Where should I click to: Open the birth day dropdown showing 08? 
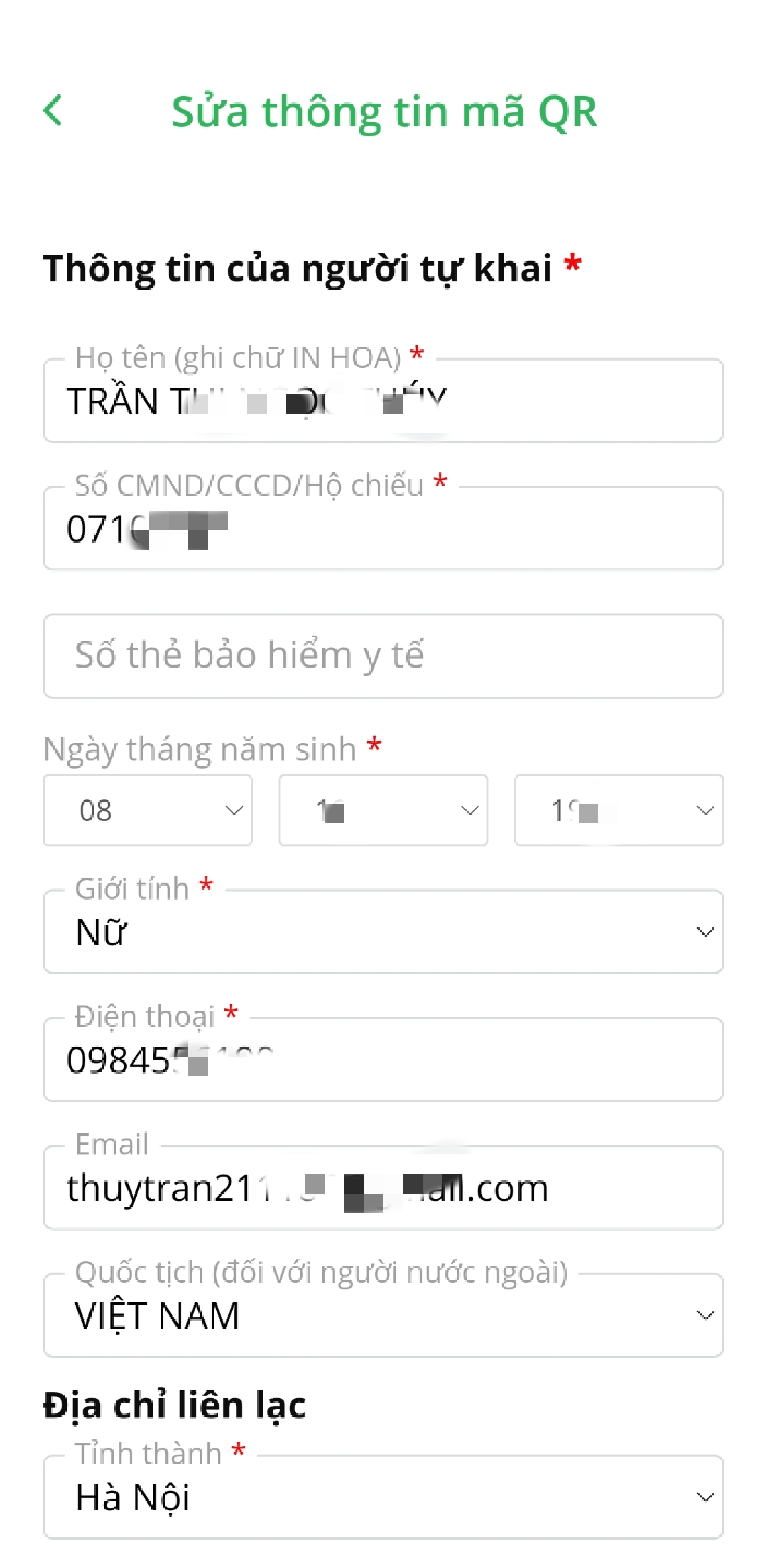[x=148, y=810]
